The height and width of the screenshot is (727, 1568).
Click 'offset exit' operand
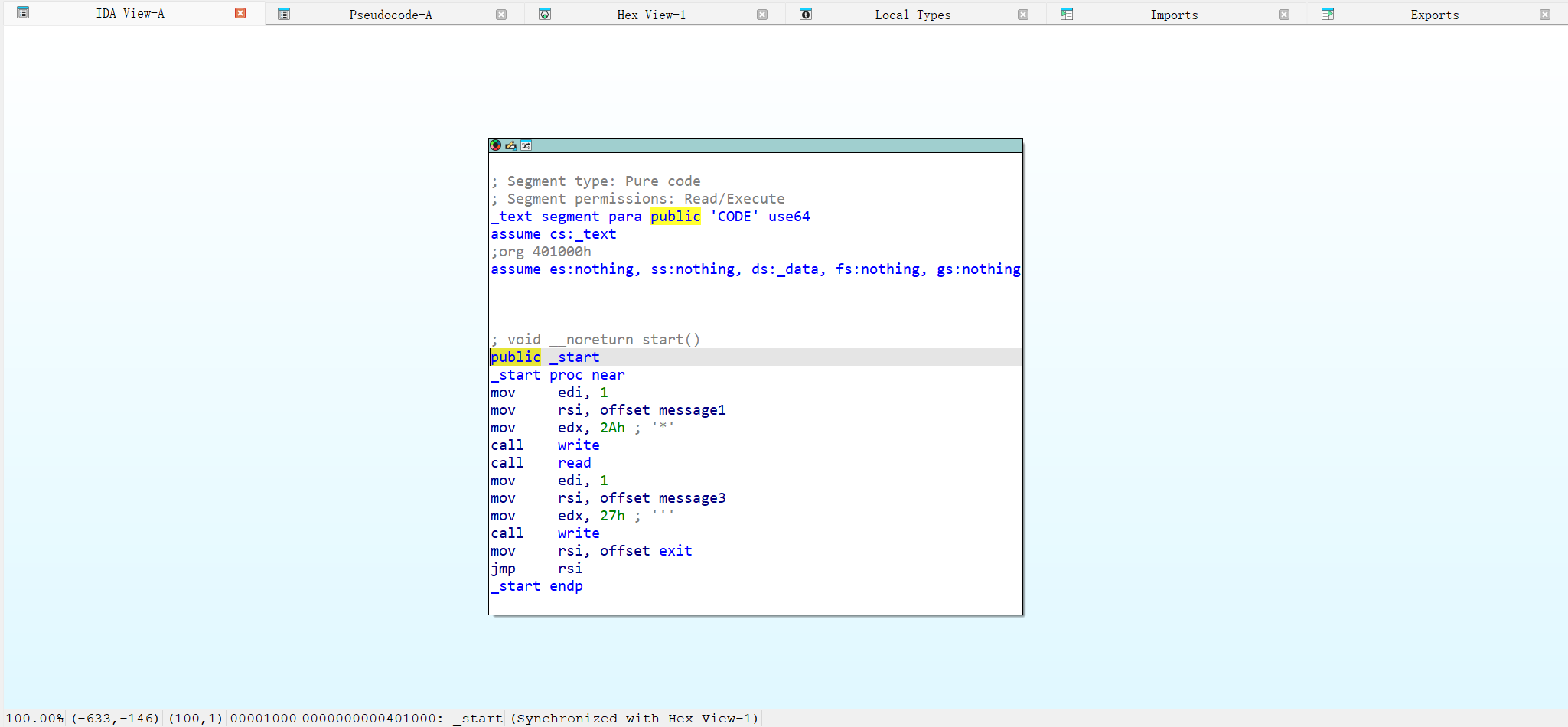646,551
